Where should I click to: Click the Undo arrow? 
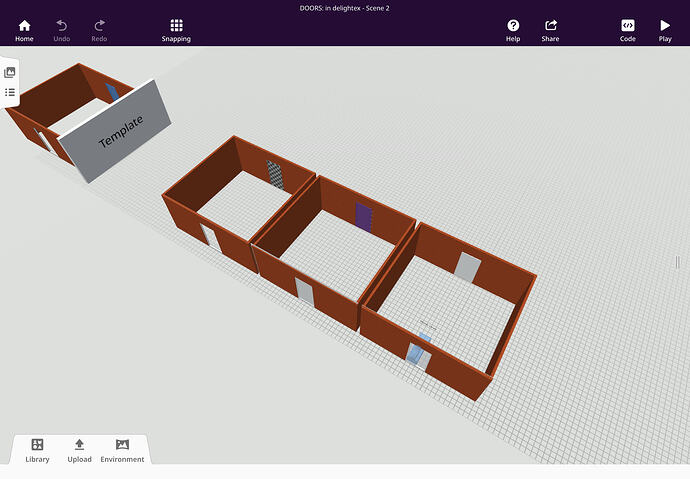click(62, 31)
